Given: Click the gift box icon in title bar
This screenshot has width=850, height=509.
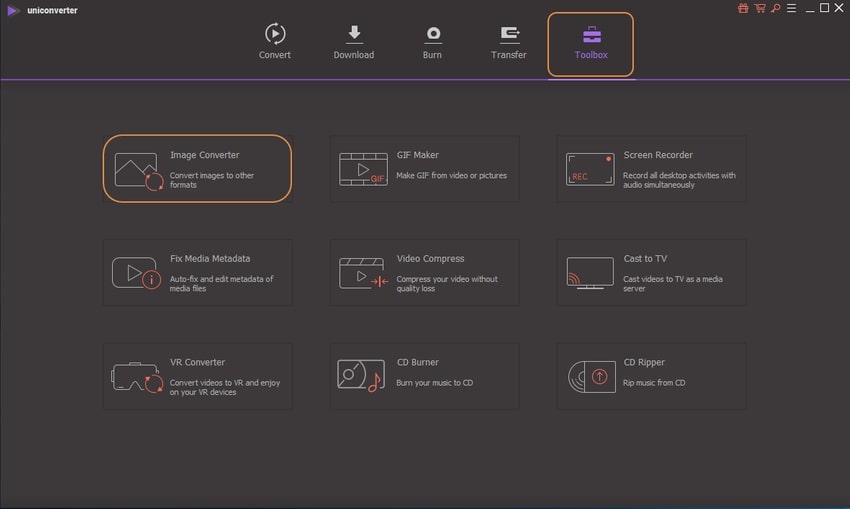Looking at the screenshot, I should coord(743,8).
